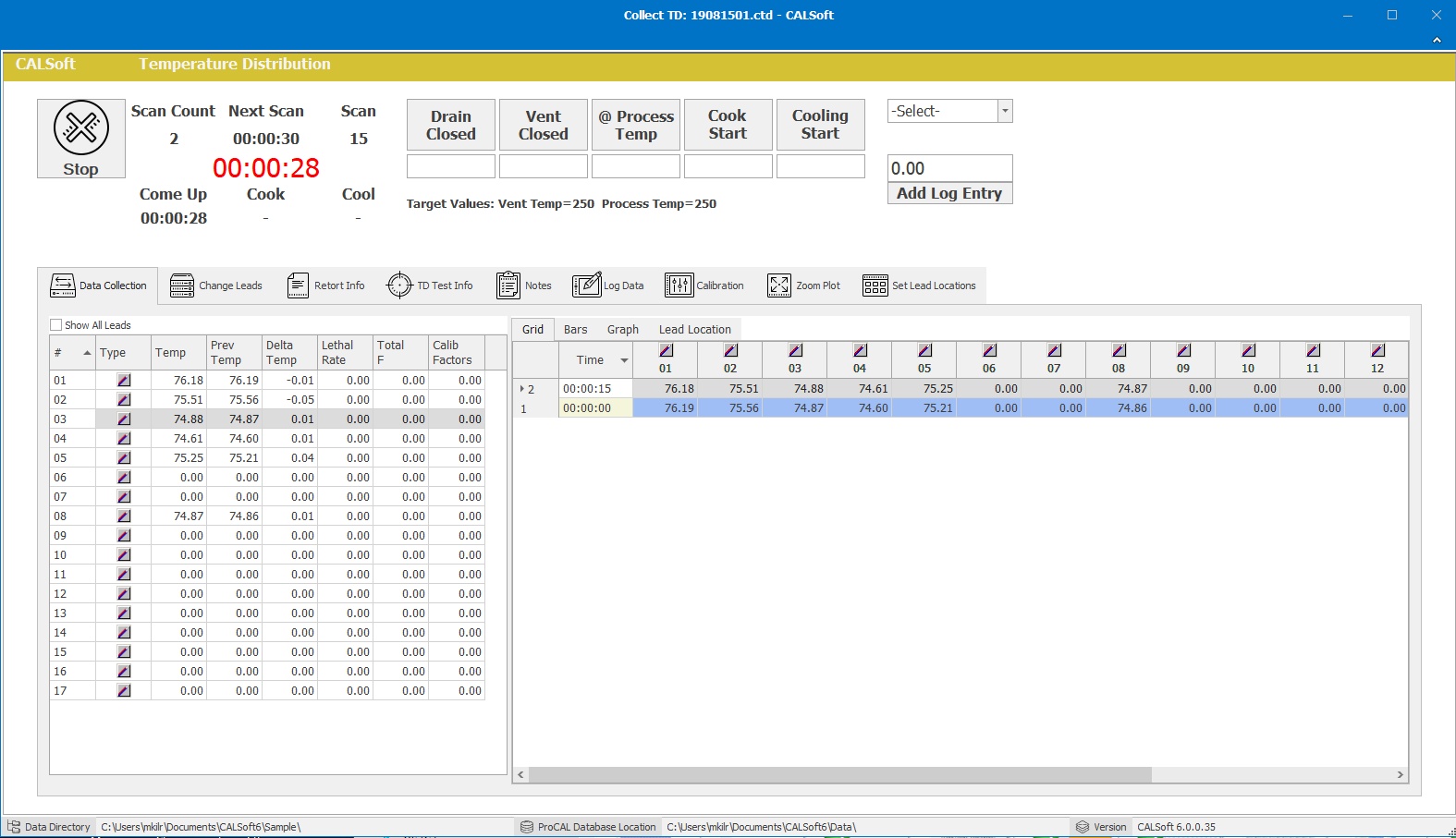This screenshot has width=1456, height=838.
Task: Open the Calibration sliders icon
Action: tap(679, 285)
